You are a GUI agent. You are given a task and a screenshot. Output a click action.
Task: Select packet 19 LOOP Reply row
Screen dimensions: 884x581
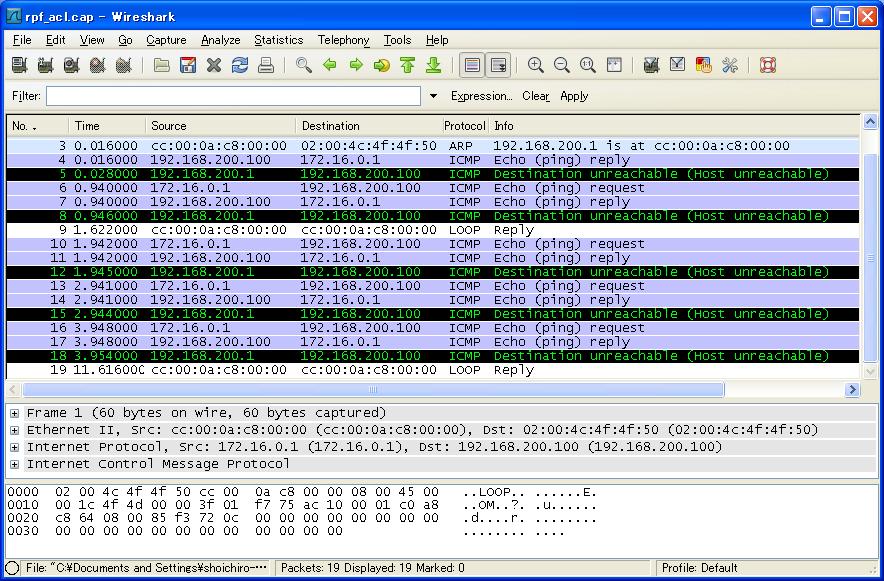(x=432, y=370)
